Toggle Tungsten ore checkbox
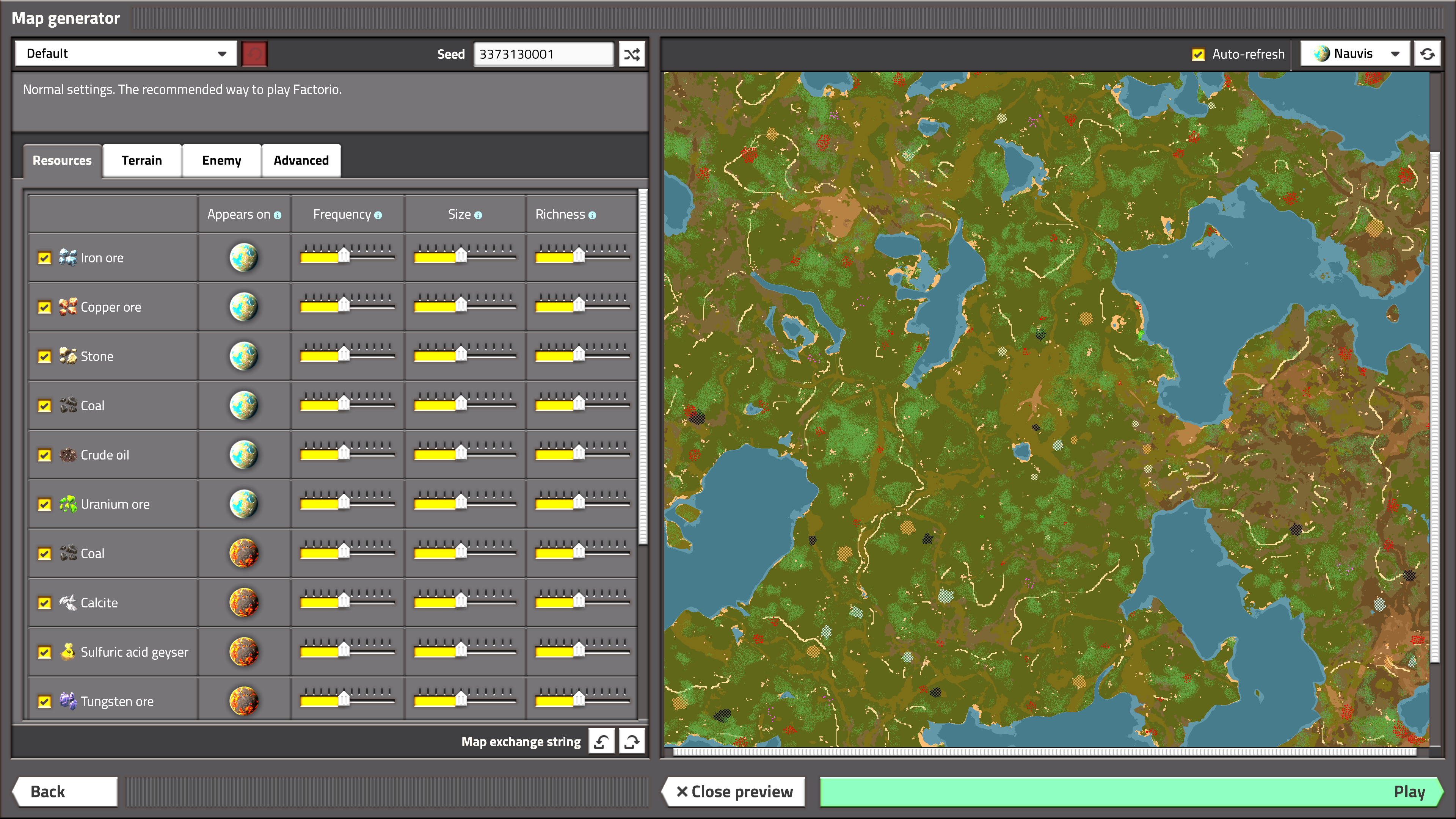The image size is (1456, 819). [x=44, y=702]
